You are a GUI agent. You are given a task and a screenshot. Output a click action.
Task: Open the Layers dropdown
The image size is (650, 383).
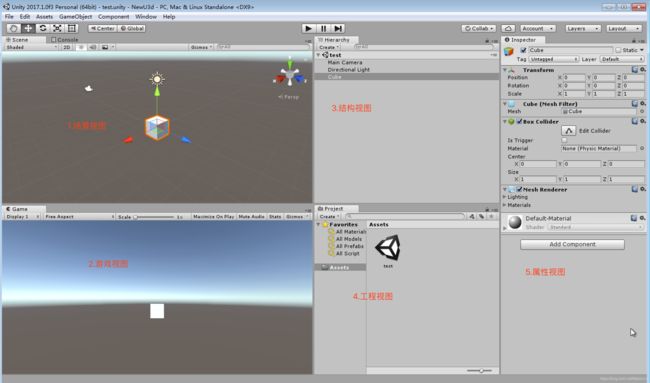pos(583,28)
